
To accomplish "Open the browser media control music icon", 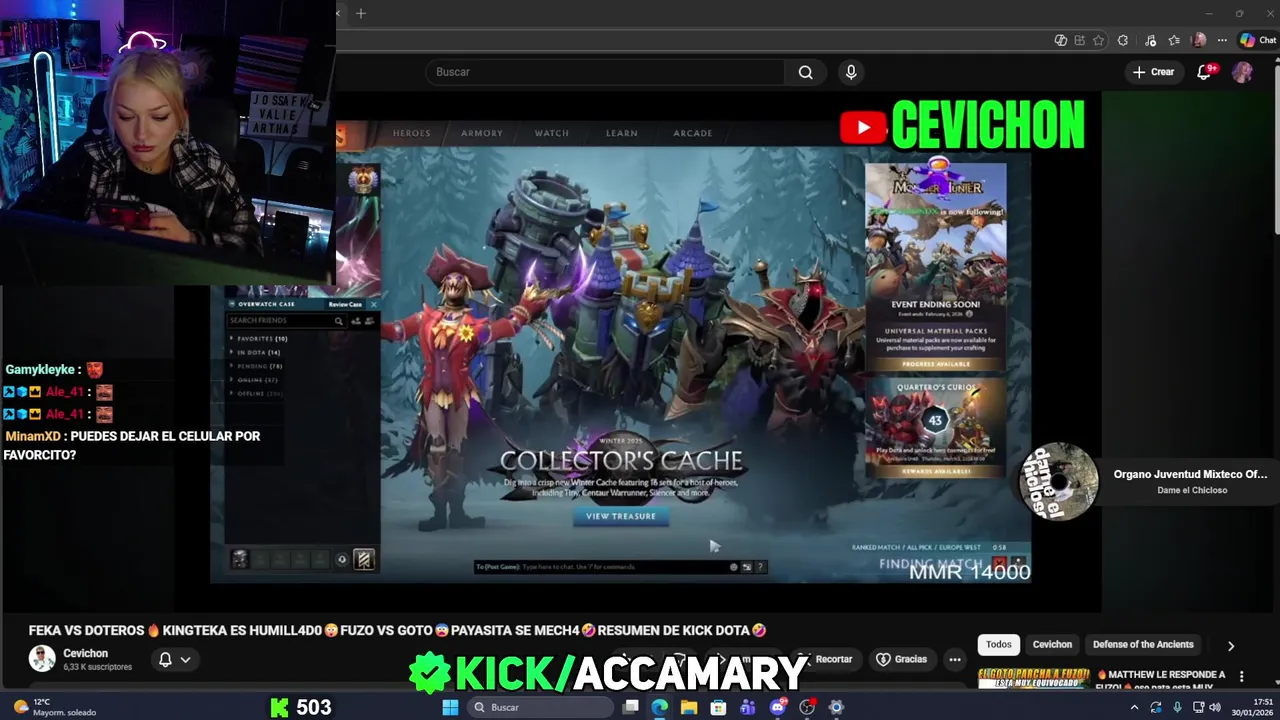I will pyautogui.click(x=1151, y=40).
